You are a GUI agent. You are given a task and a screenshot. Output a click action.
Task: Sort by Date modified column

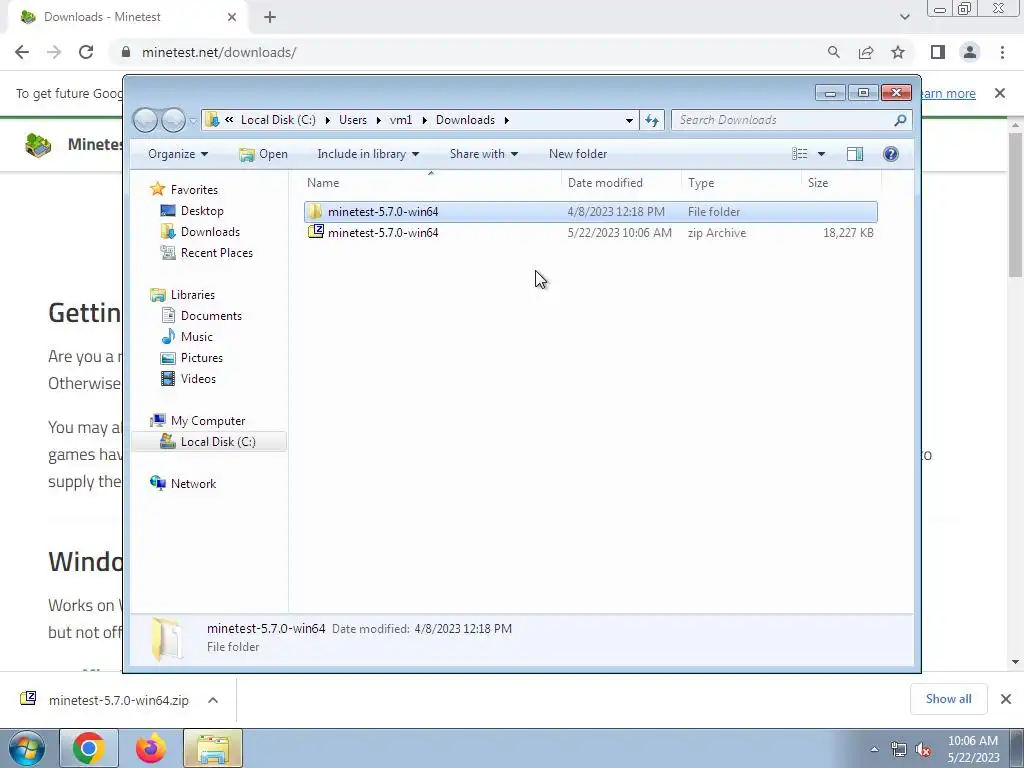click(621, 183)
